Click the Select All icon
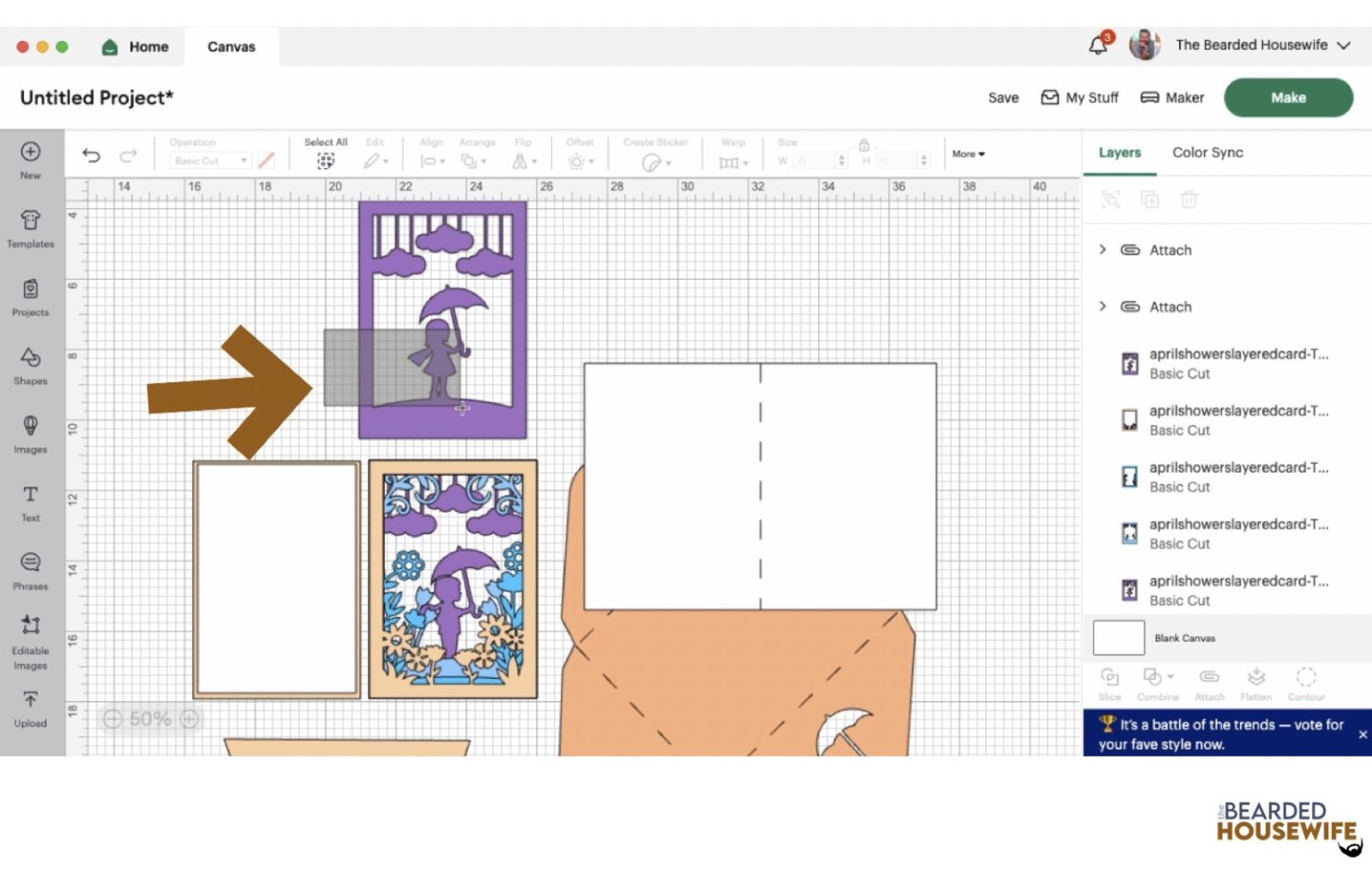Image resolution: width=1372 pixels, height=872 pixels. pos(325,161)
